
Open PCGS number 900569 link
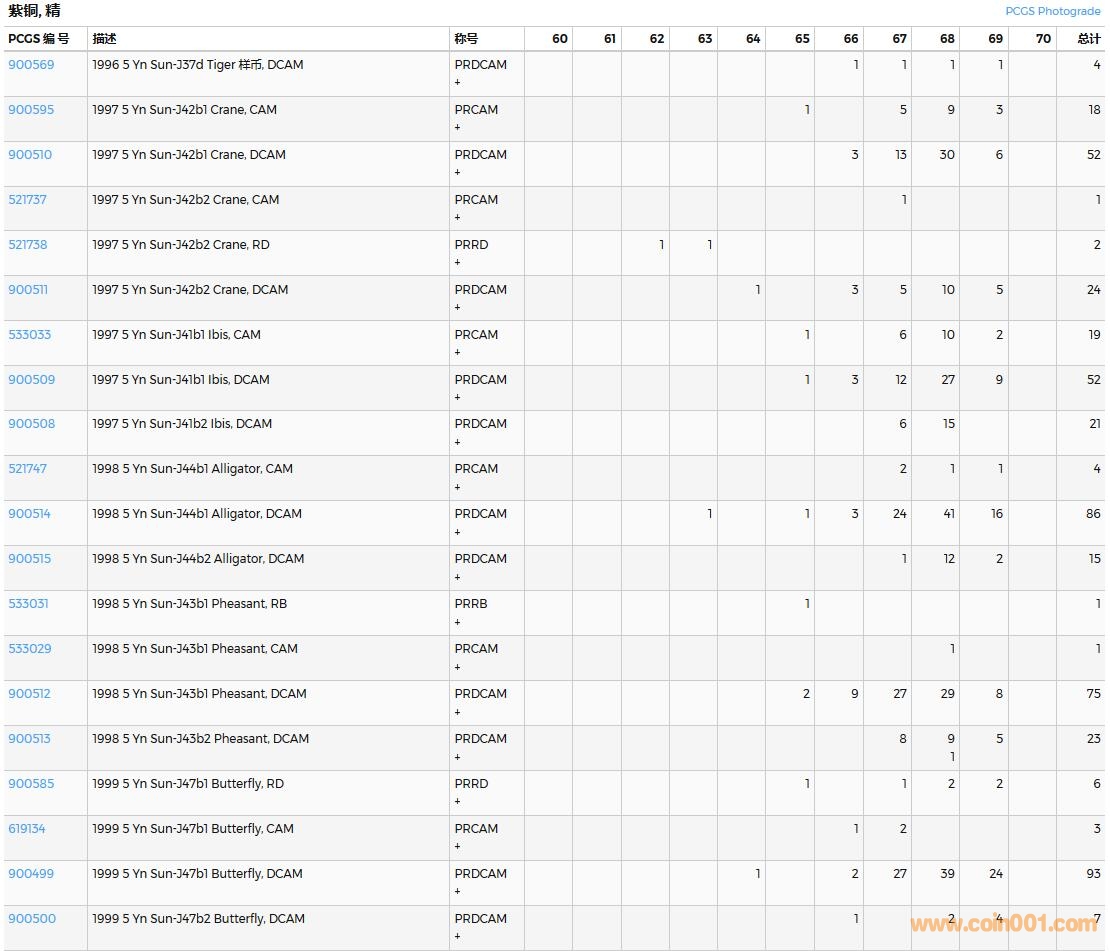tap(31, 65)
